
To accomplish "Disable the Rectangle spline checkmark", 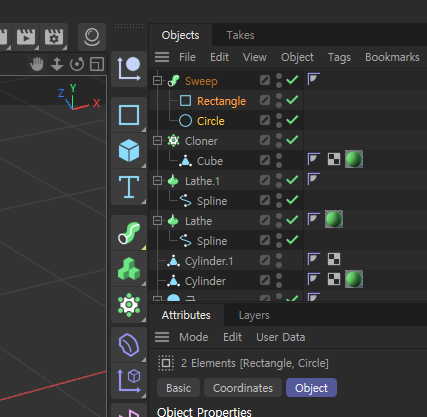I will click(x=292, y=100).
